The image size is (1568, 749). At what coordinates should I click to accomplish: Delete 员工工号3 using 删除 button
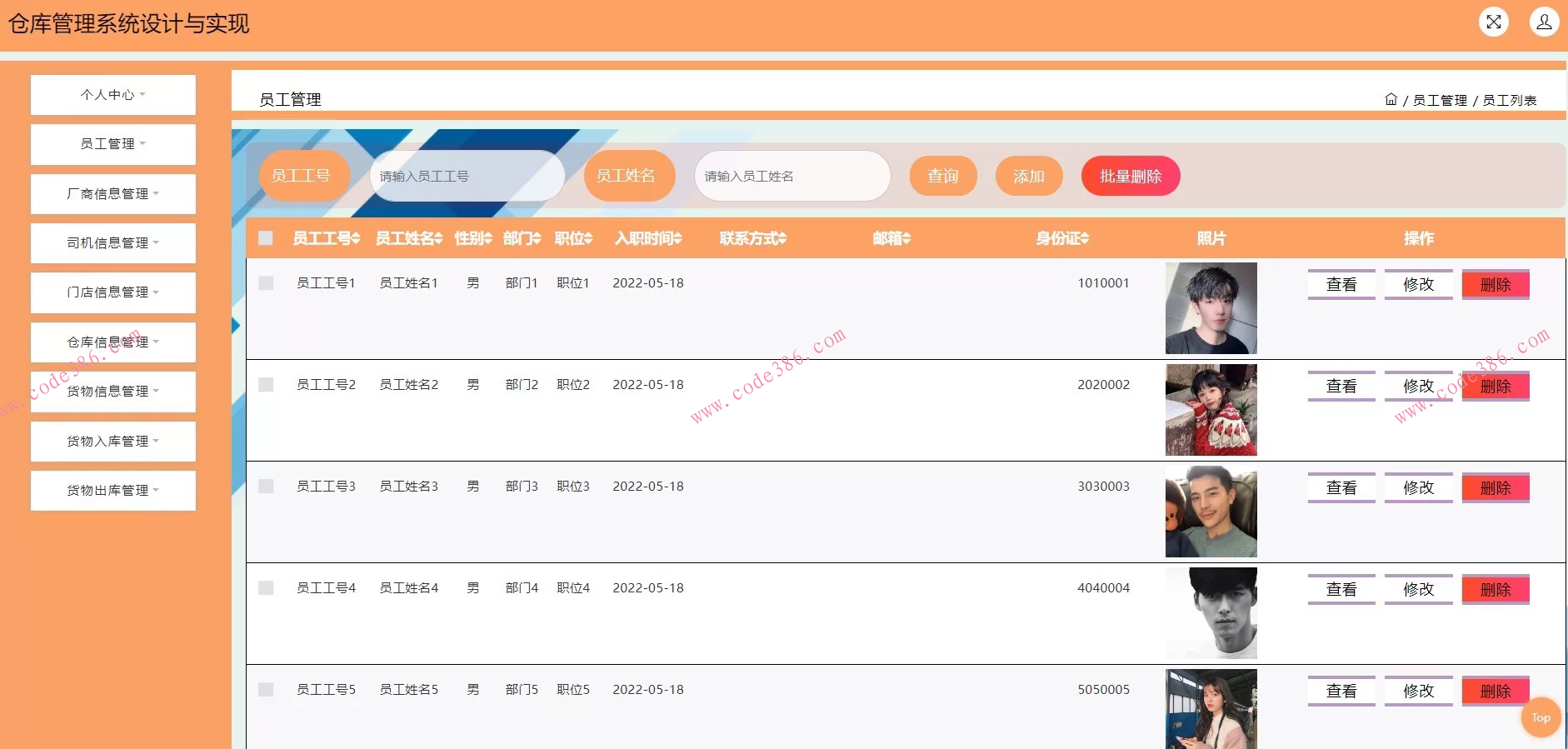1496,487
